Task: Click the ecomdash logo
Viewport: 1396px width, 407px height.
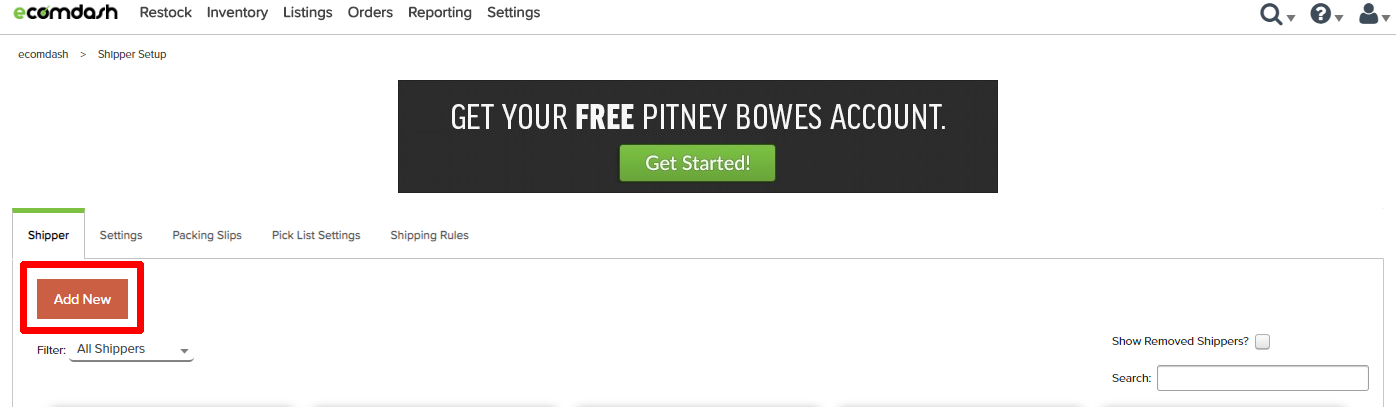Action: (65, 12)
